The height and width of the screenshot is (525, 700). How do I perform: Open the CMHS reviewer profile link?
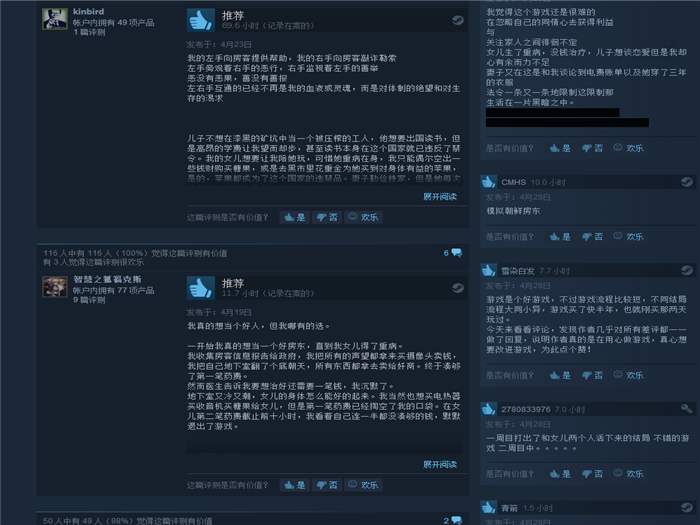point(513,182)
